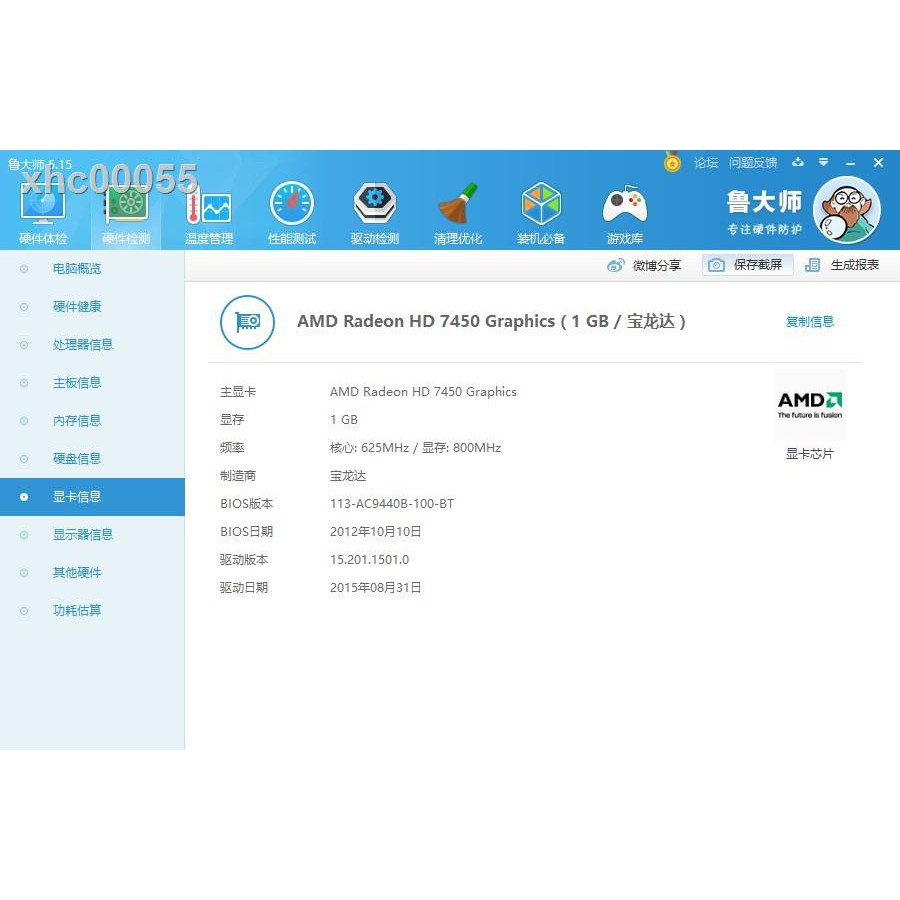
Task: Click the 显卡芯片 label
Action: 809,454
